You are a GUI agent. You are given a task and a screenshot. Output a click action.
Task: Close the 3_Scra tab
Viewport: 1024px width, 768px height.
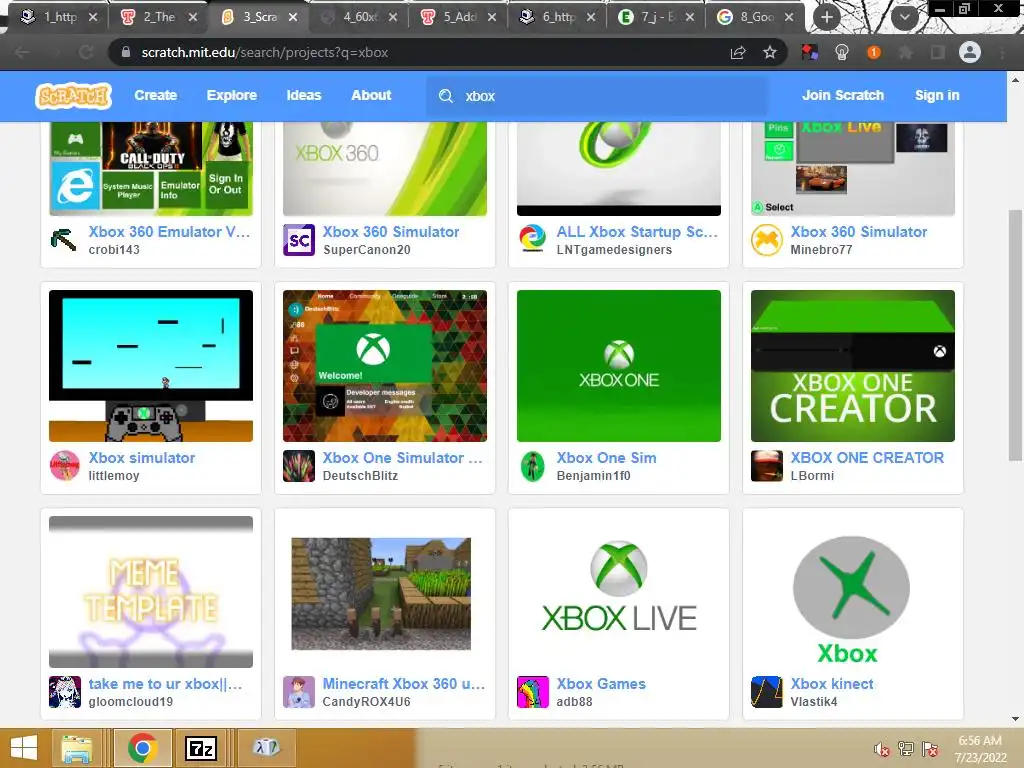click(x=293, y=17)
